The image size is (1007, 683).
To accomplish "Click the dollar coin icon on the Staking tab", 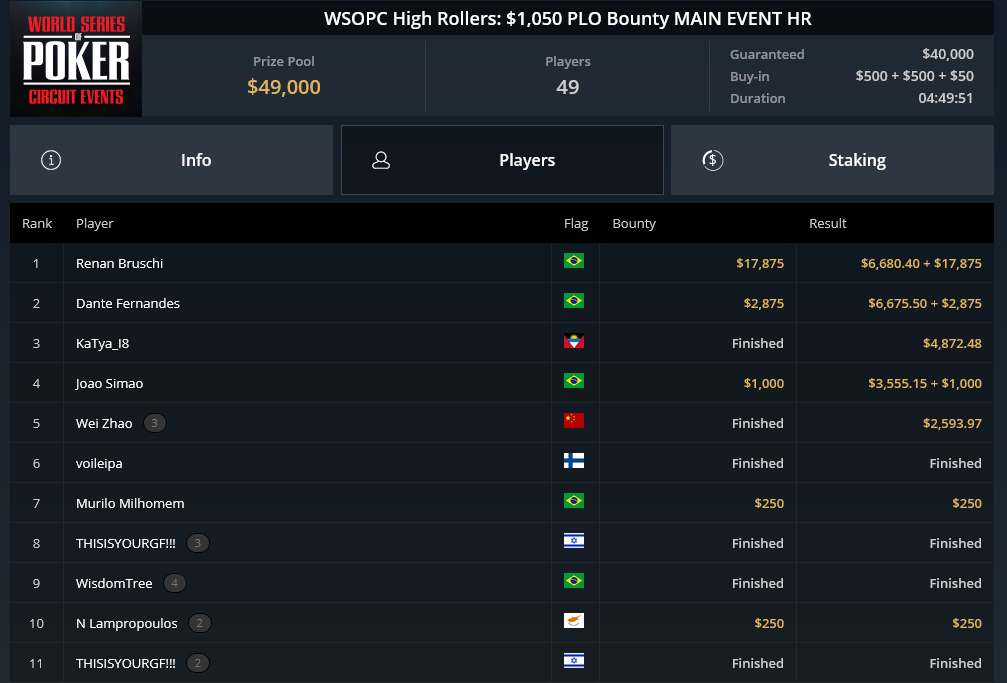I will pyautogui.click(x=713, y=160).
